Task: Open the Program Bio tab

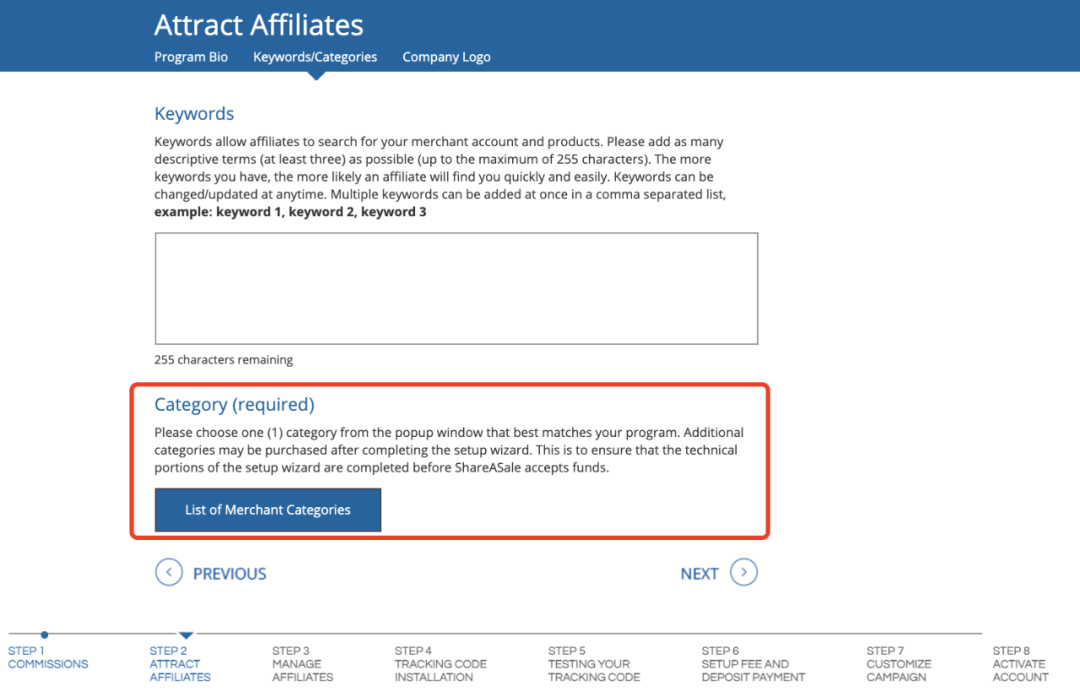Action: [191, 57]
